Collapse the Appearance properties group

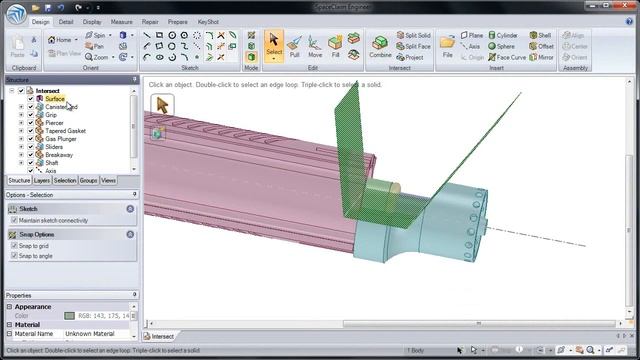tap(9, 307)
